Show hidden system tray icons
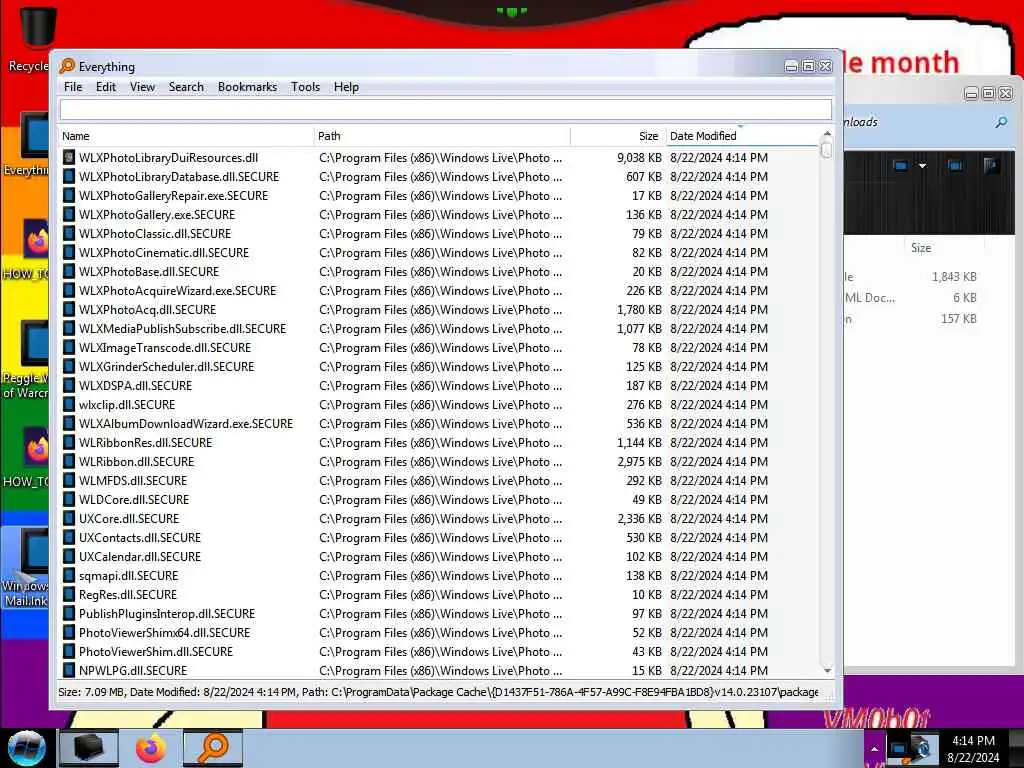This screenshot has width=1024, height=768. tap(874, 748)
